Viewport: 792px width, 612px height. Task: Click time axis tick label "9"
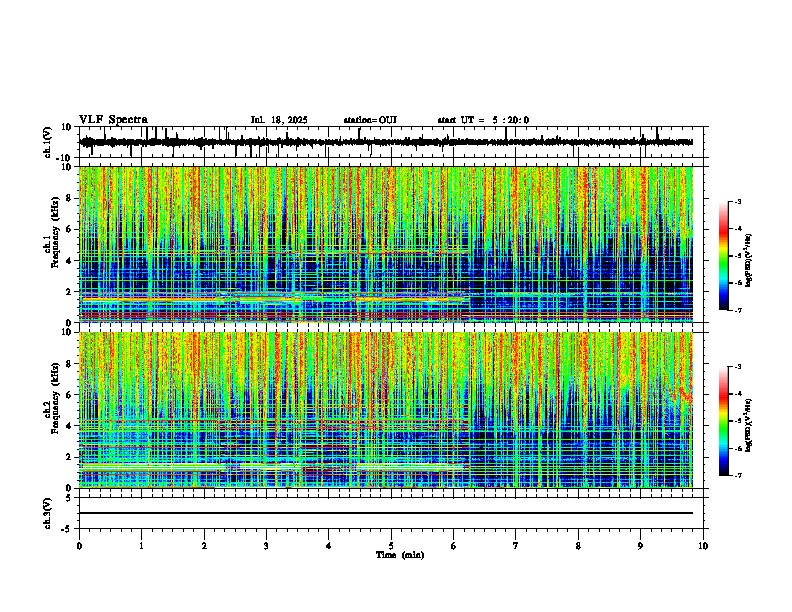pyautogui.click(x=640, y=546)
